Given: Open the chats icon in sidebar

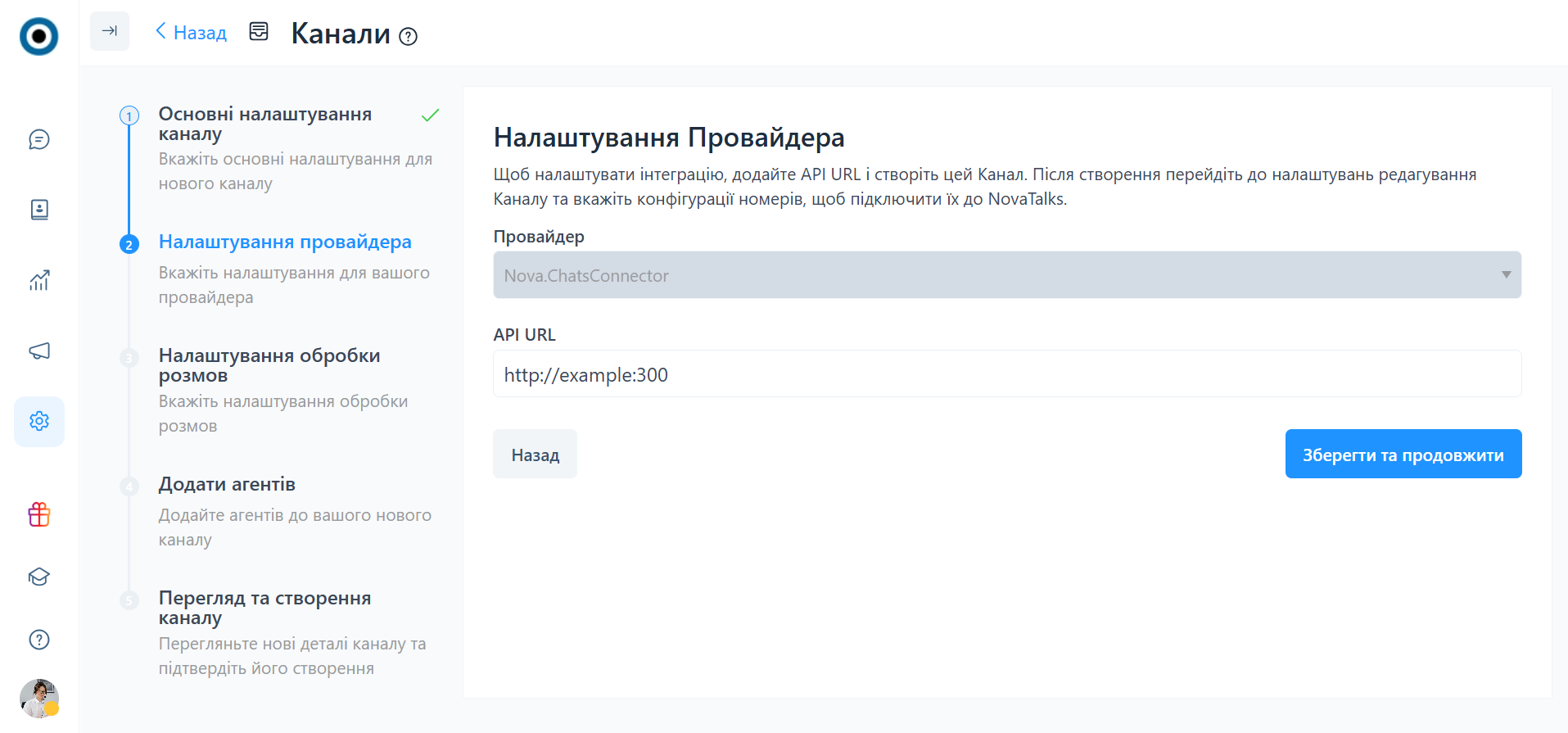Looking at the screenshot, I should pyautogui.click(x=39, y=139).
